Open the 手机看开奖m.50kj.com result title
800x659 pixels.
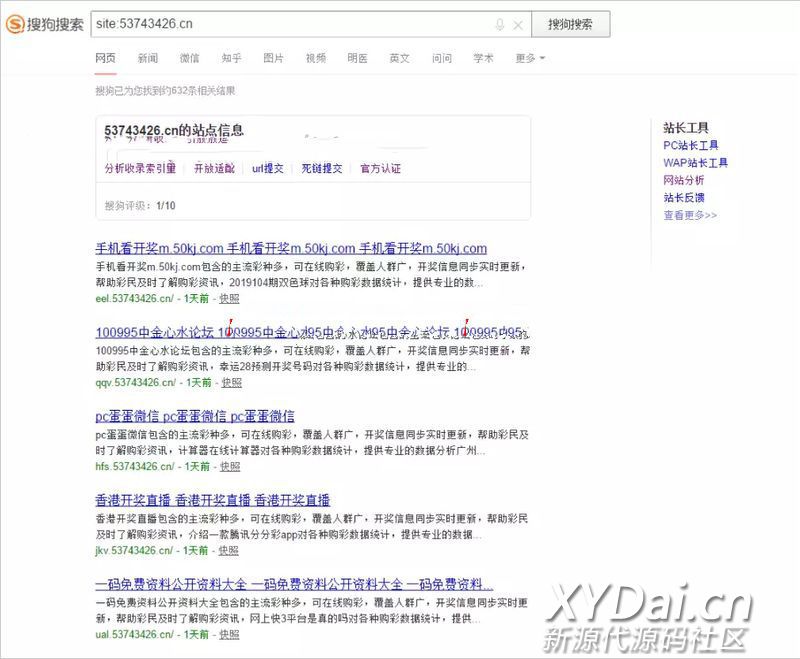291,248
